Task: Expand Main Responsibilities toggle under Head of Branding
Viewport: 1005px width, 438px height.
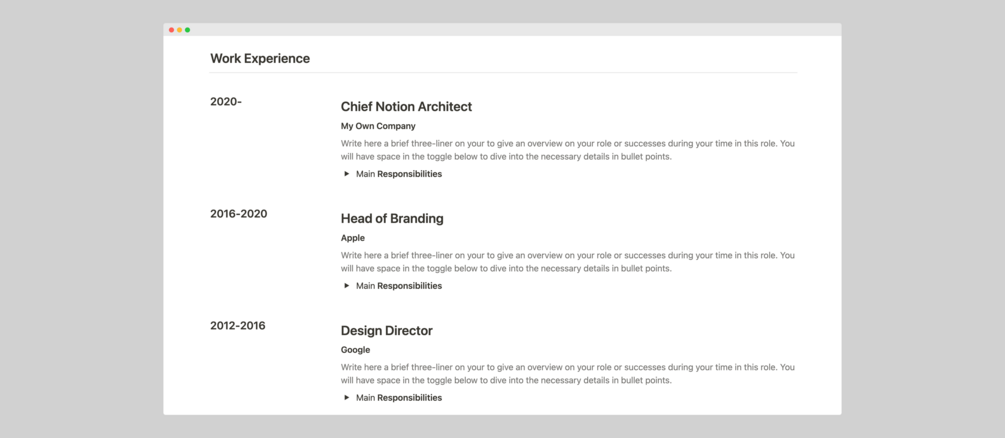Action: (347, 286)
